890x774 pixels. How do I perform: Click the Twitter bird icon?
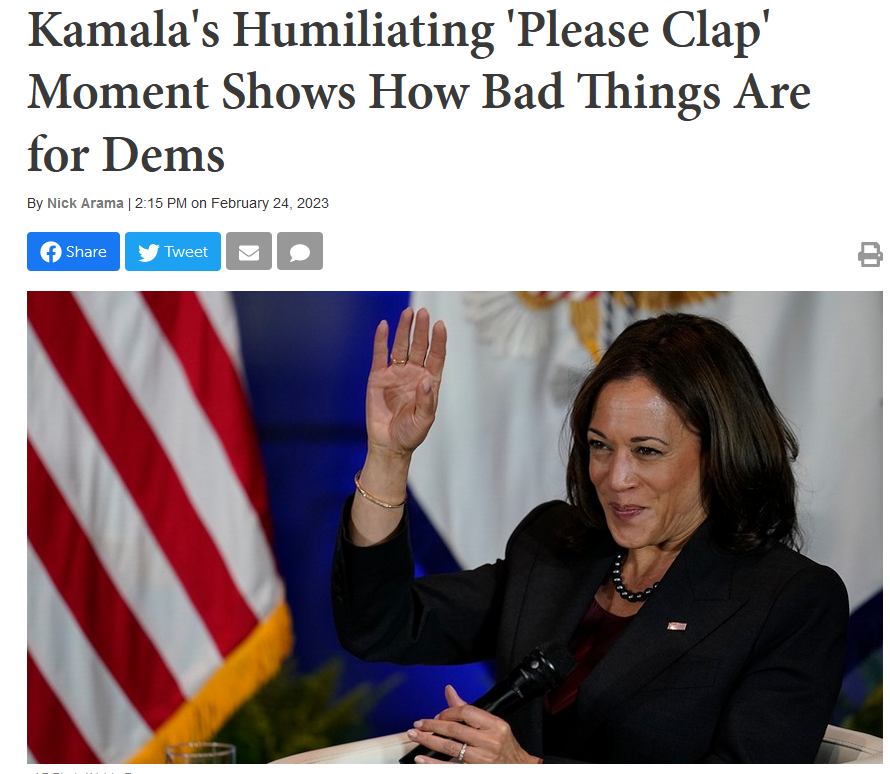click(149, 252)
